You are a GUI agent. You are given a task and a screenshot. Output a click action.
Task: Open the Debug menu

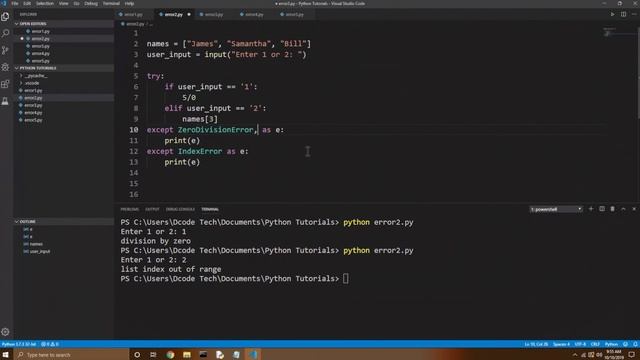(91, 3)
